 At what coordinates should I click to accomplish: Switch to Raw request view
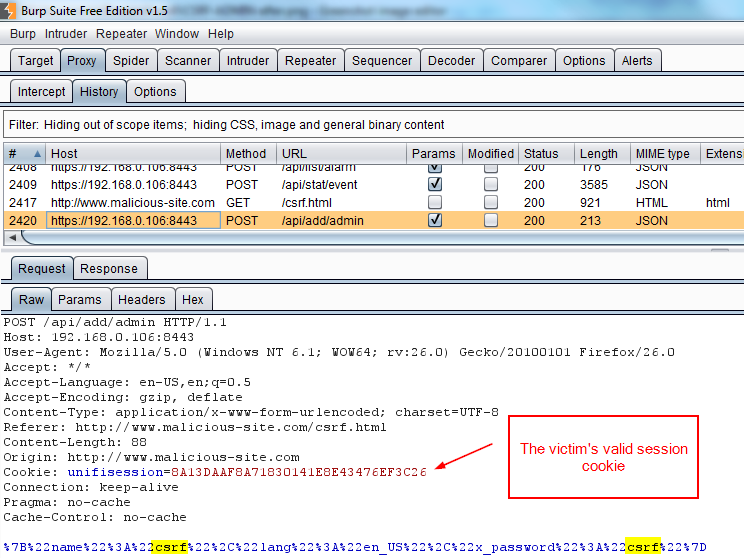[31, 300]
